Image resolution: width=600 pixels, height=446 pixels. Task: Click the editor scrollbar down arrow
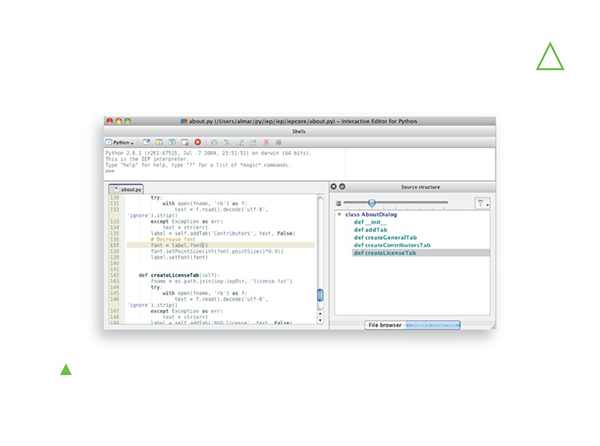(x=320, y=321)
